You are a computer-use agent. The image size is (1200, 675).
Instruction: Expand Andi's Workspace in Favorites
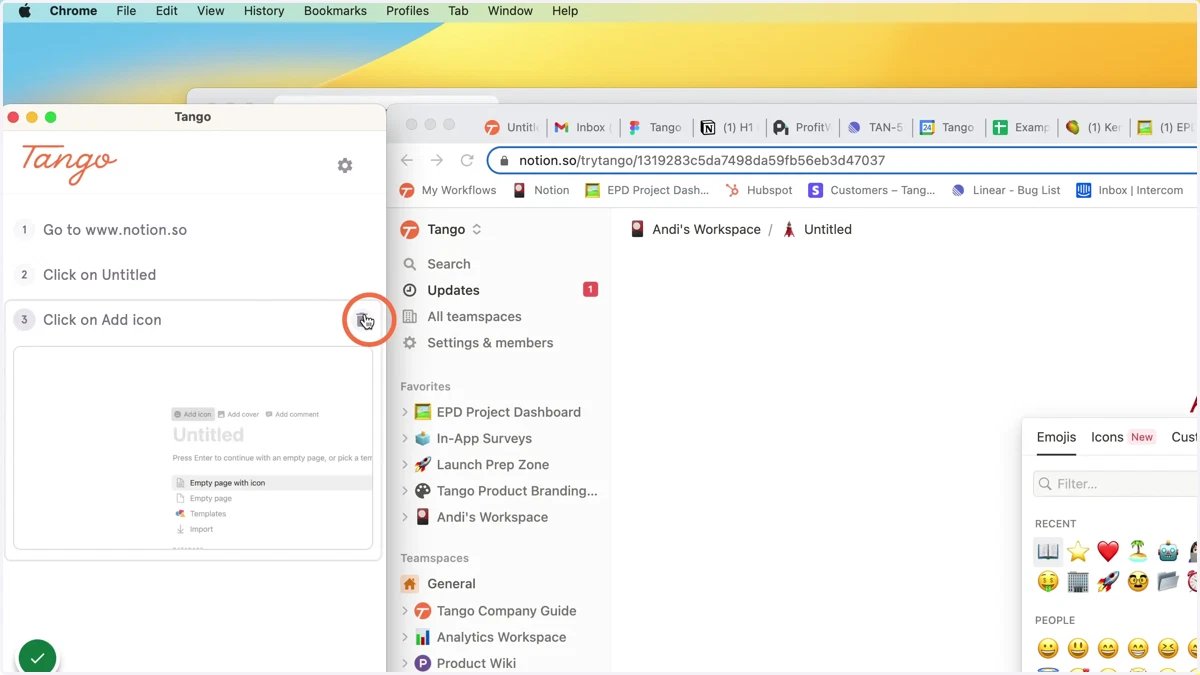(405, 517)
